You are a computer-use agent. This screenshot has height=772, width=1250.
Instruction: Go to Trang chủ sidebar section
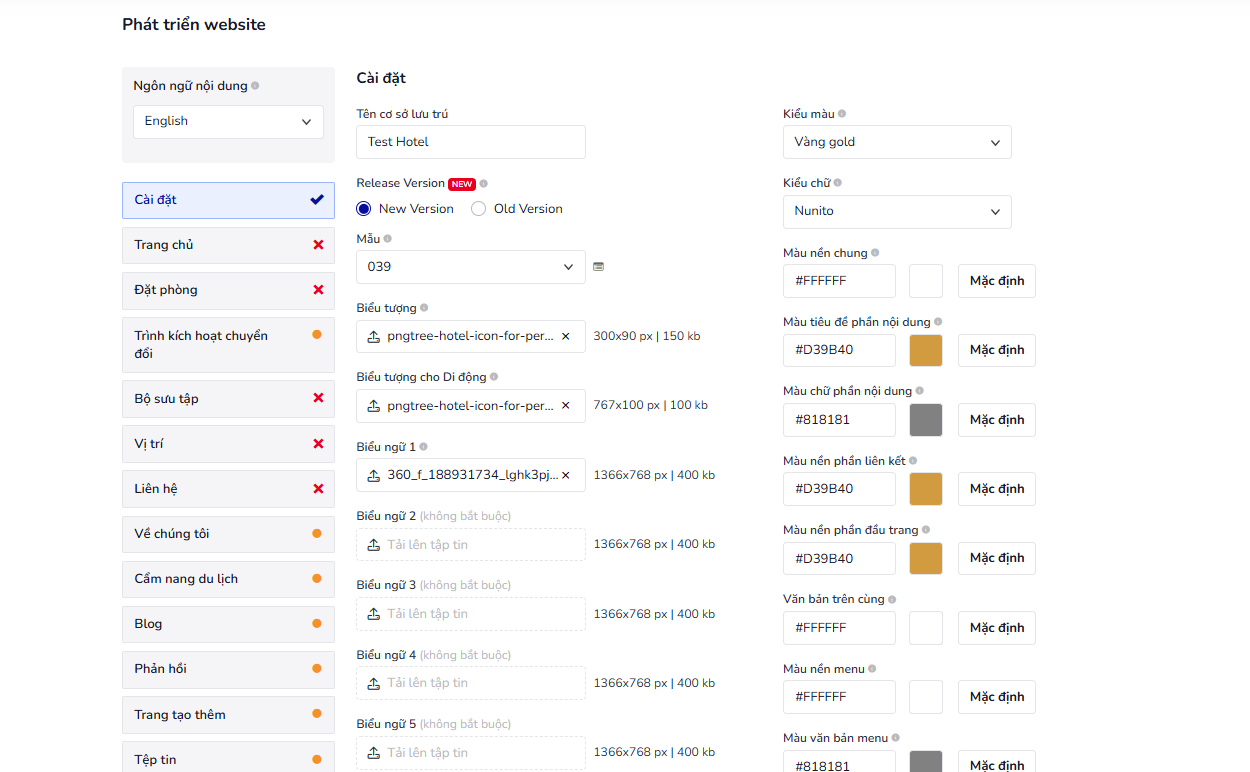click(228, 245)
